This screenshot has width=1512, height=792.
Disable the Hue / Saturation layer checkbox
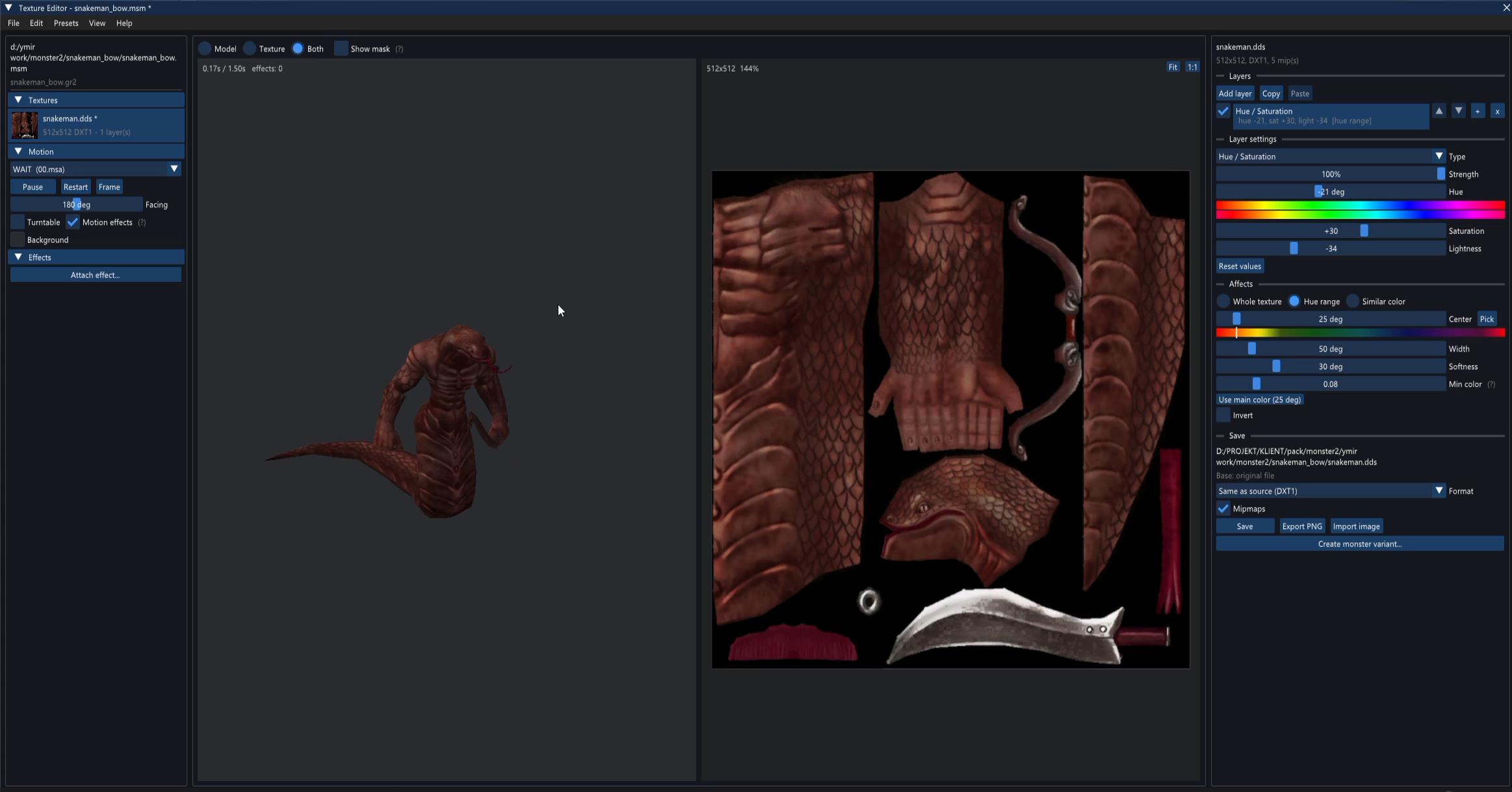pos(1223,111)
